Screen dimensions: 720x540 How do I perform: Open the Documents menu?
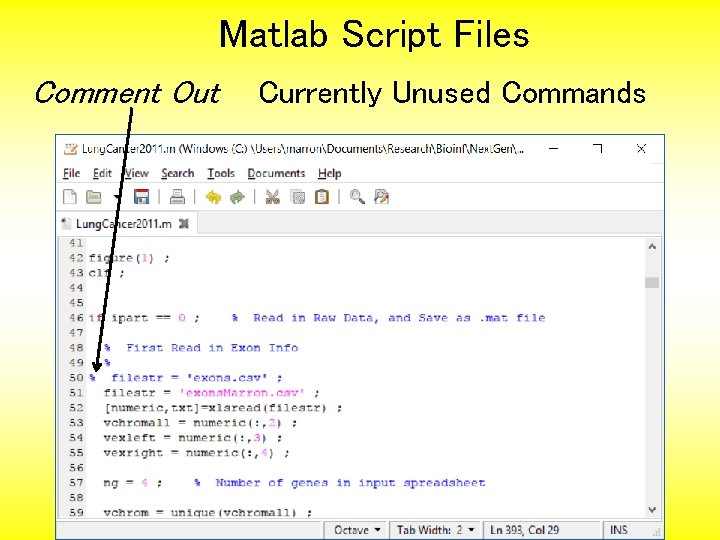tap(276, 173)
